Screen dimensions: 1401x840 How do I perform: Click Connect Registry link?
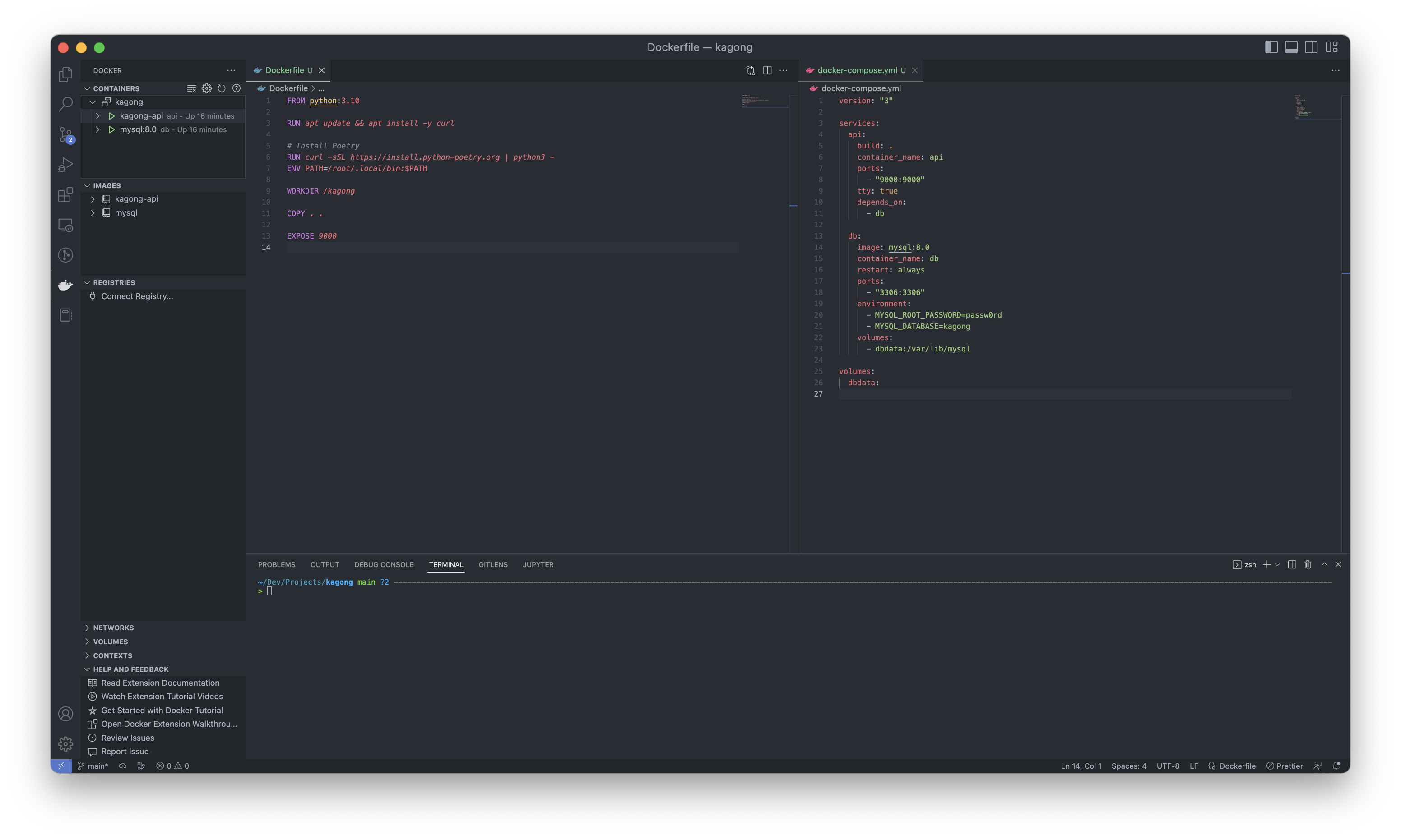[x=136, y=296]
